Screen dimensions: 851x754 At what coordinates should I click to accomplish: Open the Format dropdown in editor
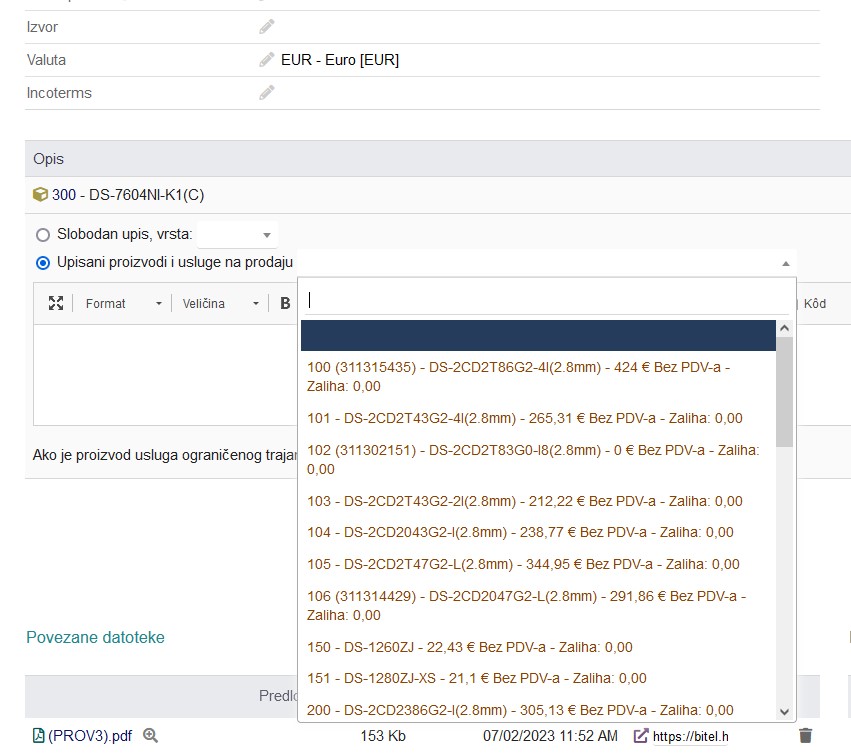tap(123, 303)
